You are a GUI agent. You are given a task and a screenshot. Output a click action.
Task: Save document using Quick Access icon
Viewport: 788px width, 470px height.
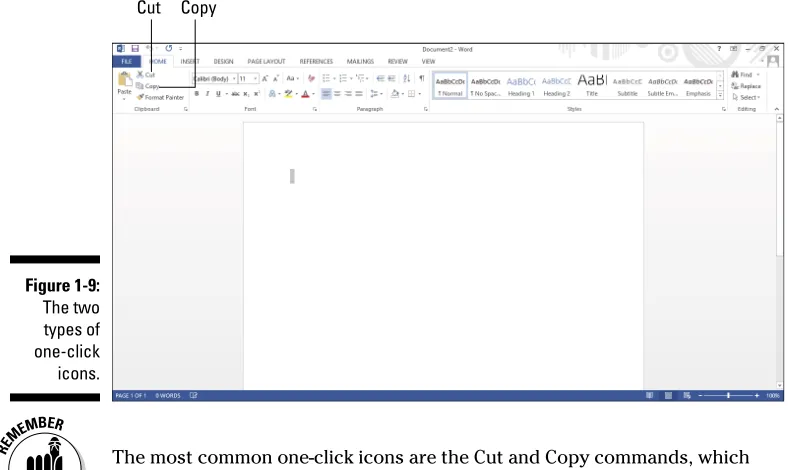pyautogui.click(x=135, y=49)
